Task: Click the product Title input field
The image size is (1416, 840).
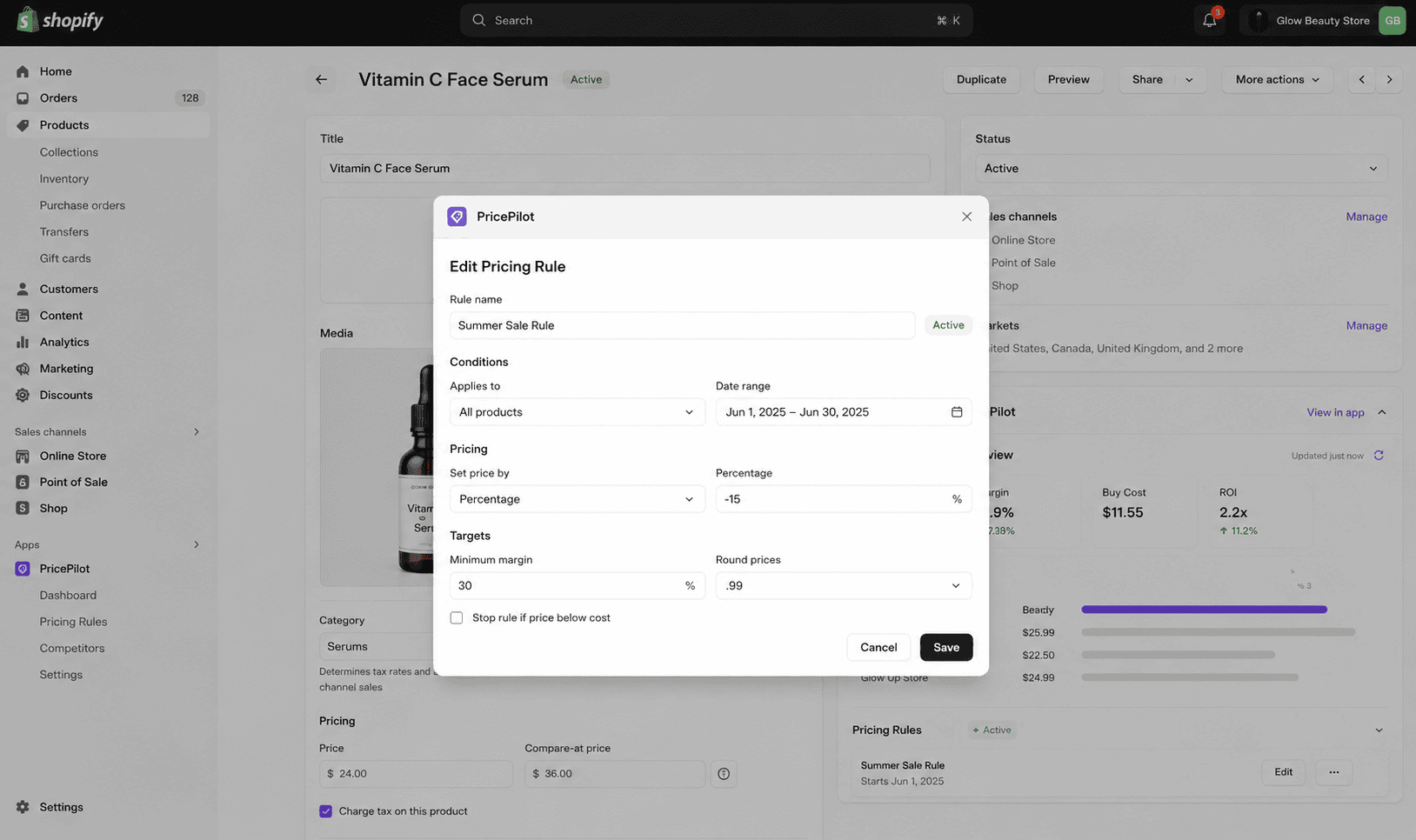Action: point(625,169)
